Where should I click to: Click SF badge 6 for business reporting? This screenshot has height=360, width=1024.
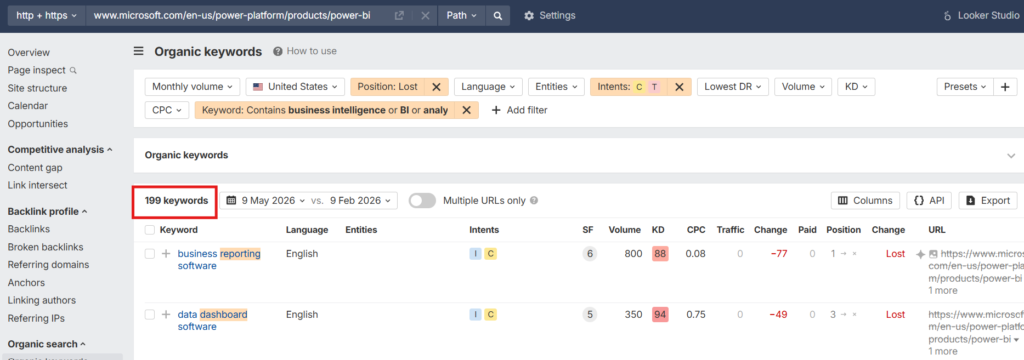pos(590,254)
